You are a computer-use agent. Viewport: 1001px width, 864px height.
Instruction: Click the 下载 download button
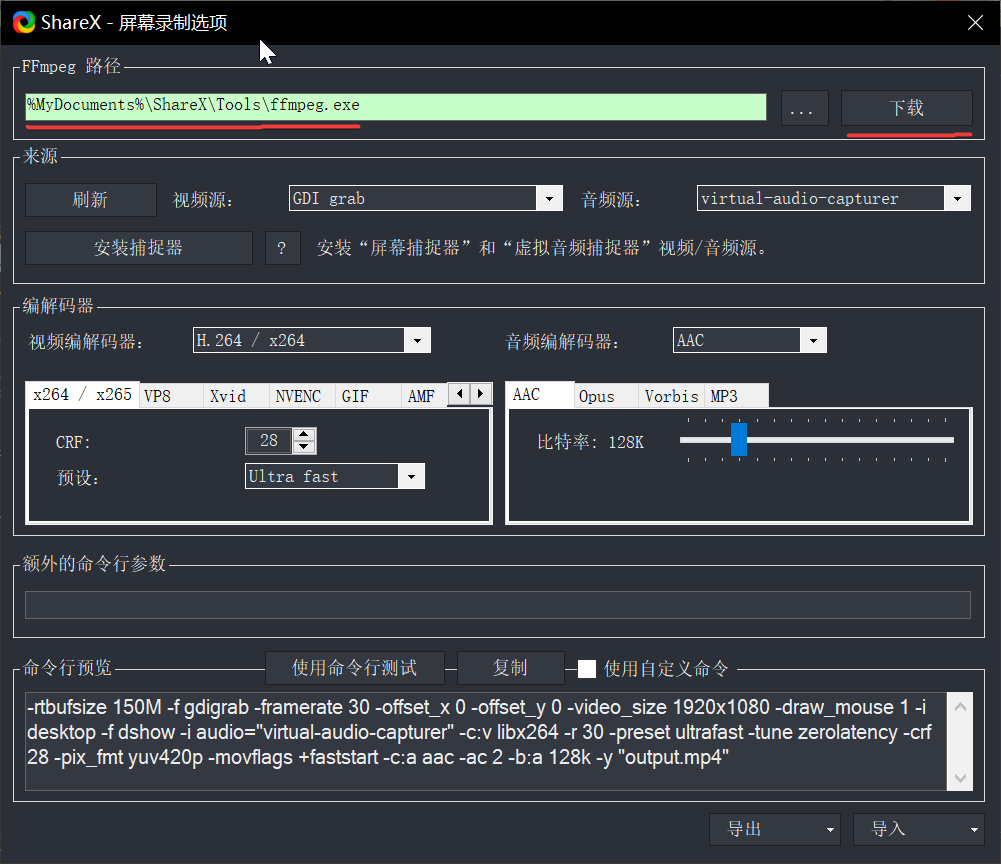tap(907, 108)
